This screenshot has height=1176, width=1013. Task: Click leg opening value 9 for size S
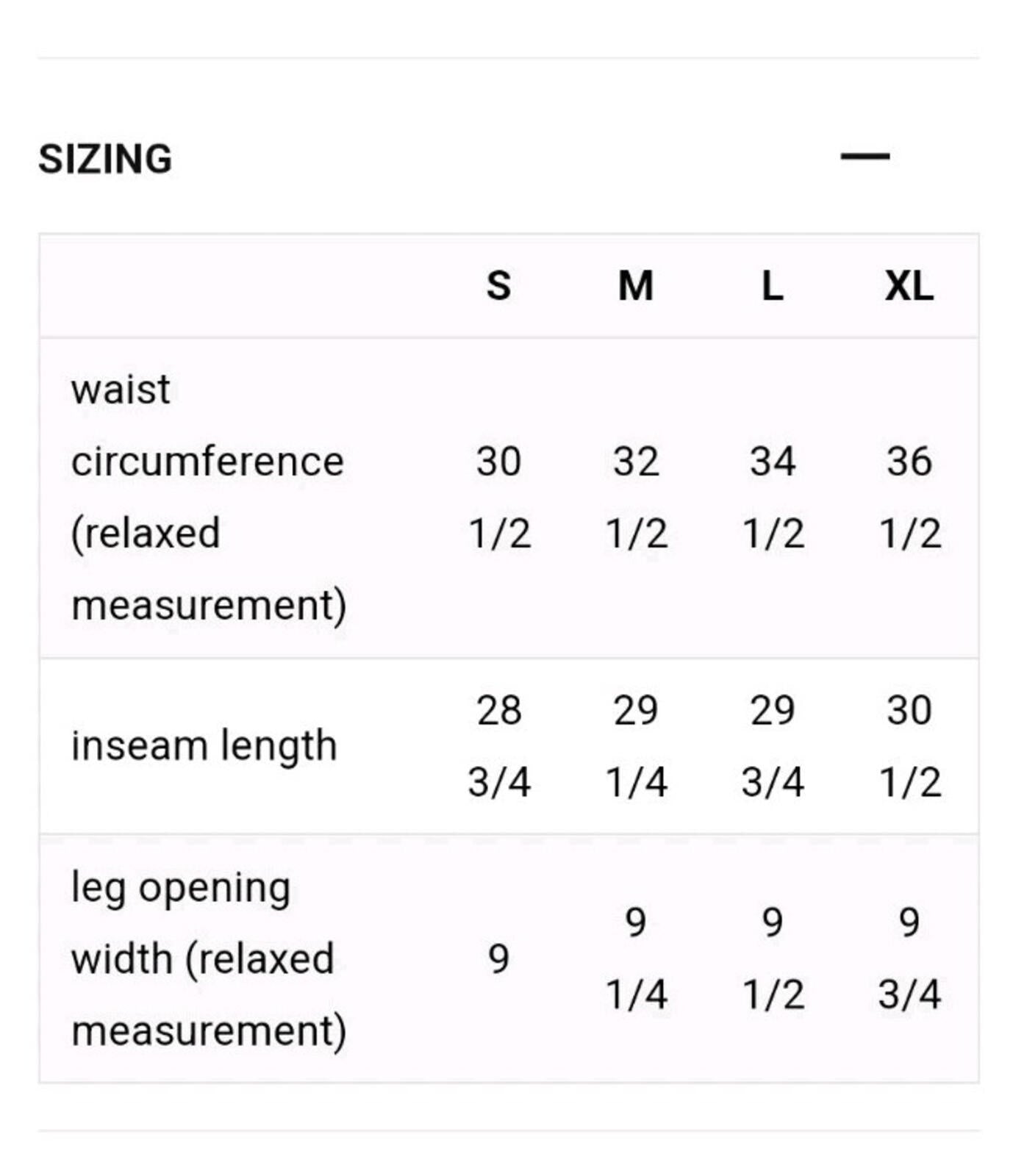(x=498, y=959)
